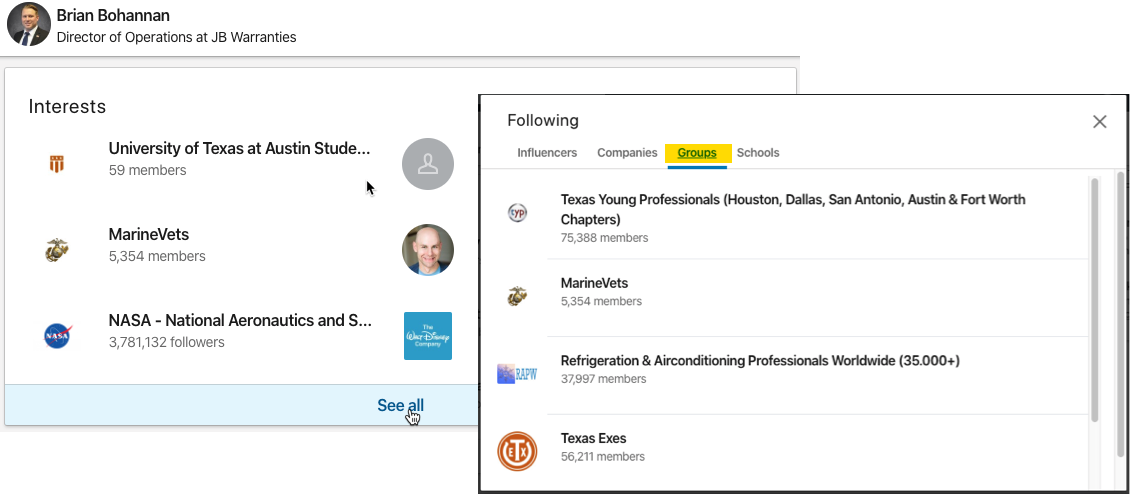
Task: Click the bald man's circular profile photo
Action: click(x=428, y=250)
